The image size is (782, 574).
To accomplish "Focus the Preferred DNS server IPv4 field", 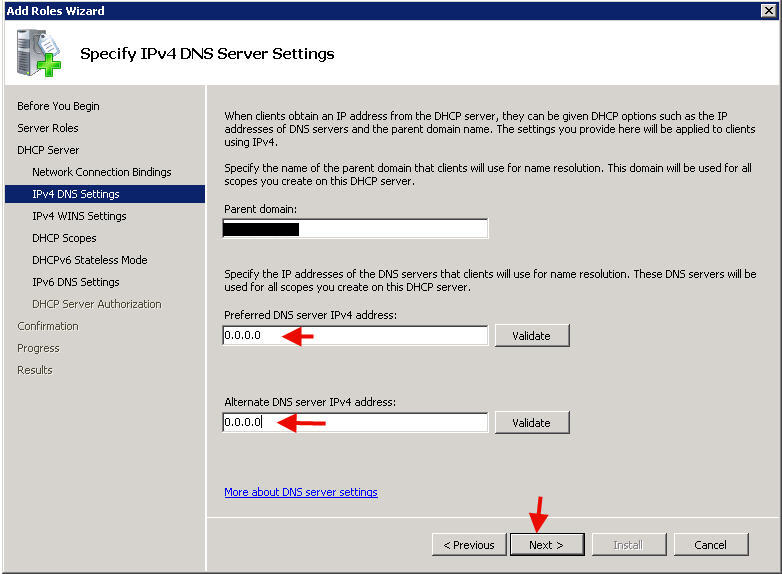I will pyautogui.click(x=355, y=336).
